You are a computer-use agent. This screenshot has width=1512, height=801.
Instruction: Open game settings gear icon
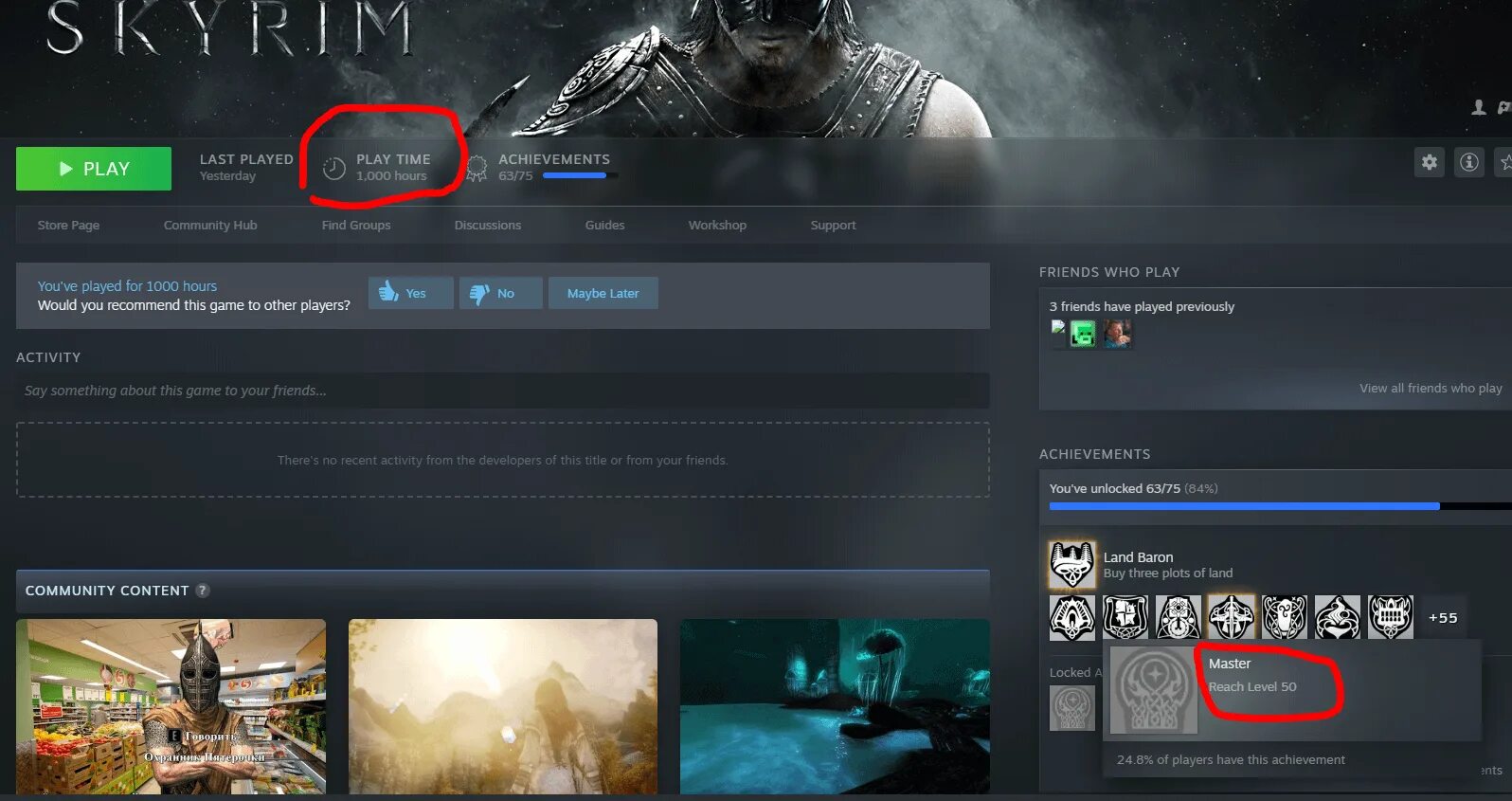coord(1430,162)
